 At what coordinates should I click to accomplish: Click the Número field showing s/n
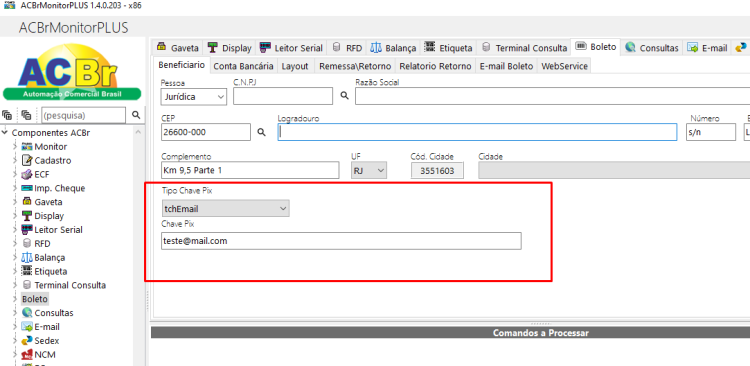click(710, 132)
